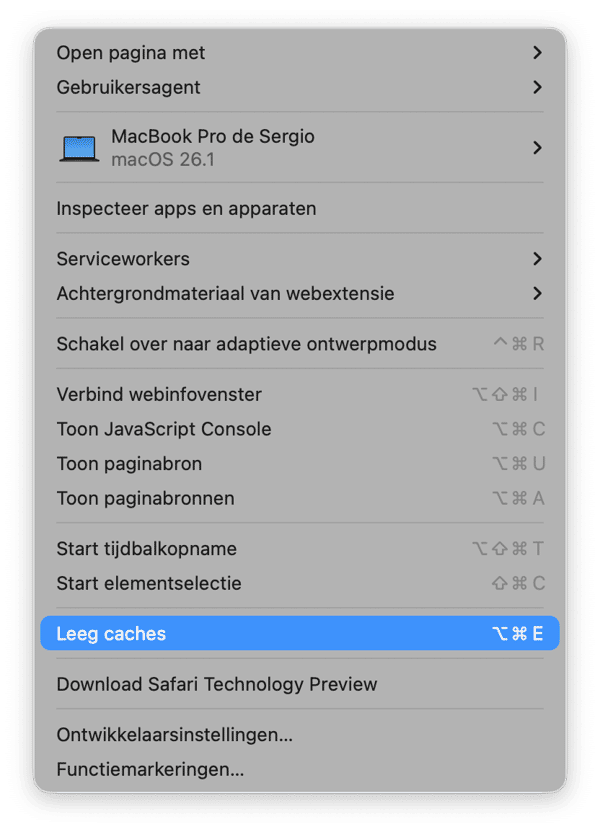Click the MacBook Pro laptop icon

[x=79, y=148]
